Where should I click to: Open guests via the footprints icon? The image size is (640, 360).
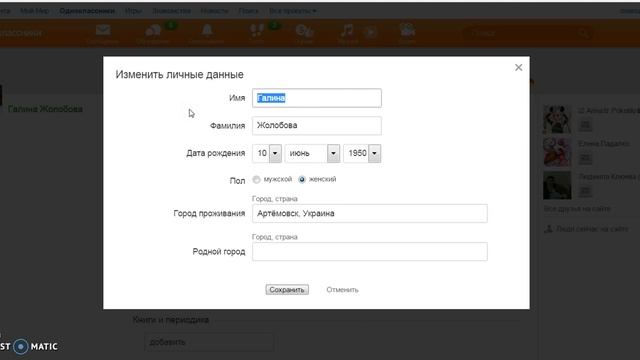coord(257,31)
